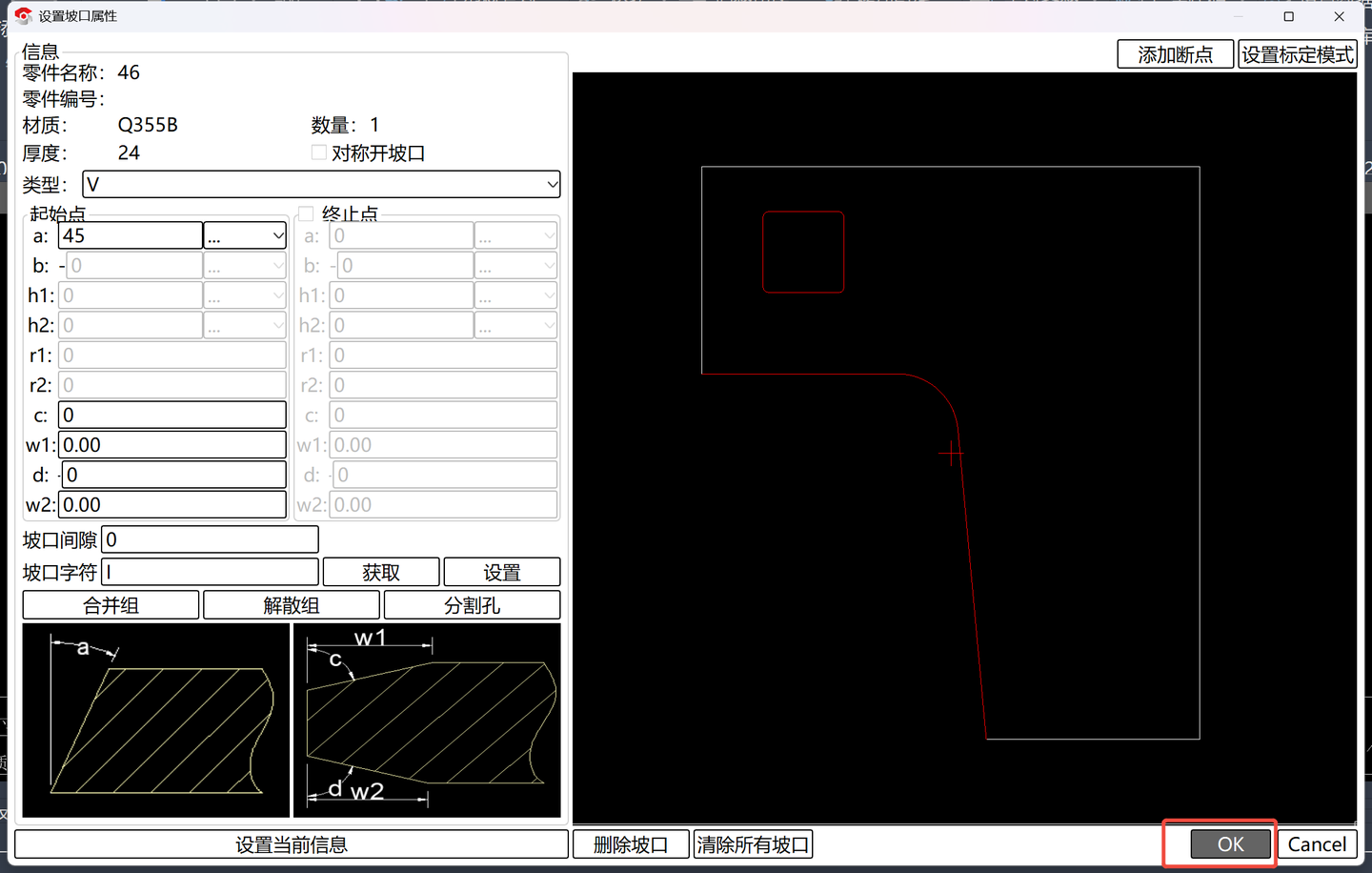Click the material value Q355B
Image resolution: width=1372 pixels, height=873 pixels.
(148, 125)
